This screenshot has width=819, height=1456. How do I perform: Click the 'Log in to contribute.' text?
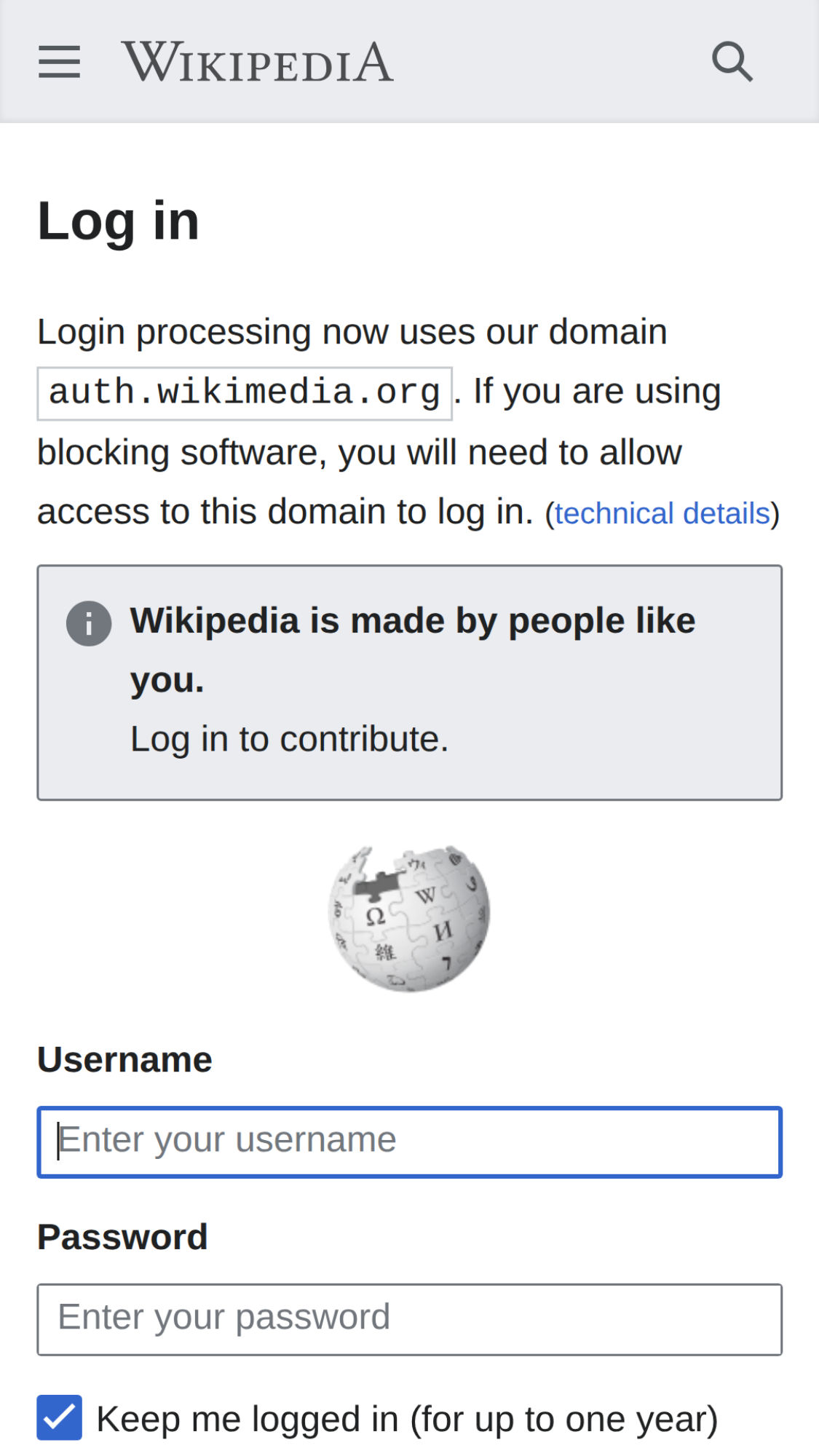[289, 739]
